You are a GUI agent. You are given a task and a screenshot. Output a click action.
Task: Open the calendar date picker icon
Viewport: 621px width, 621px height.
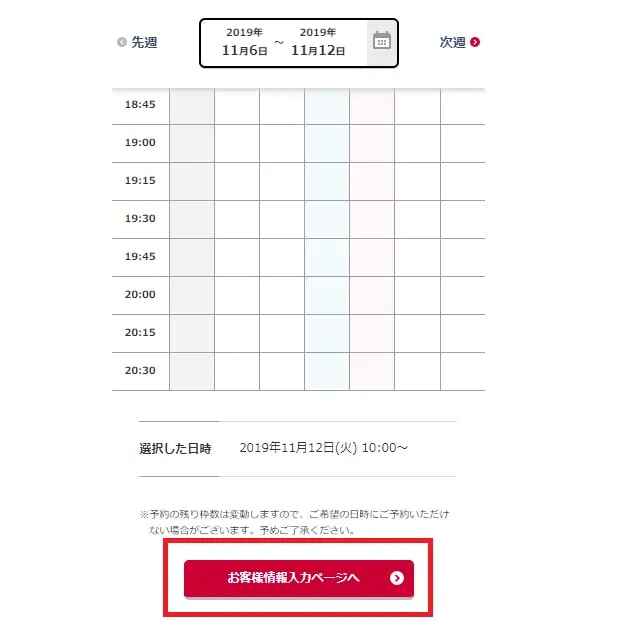pyautogui.click(x=382, y=41)
